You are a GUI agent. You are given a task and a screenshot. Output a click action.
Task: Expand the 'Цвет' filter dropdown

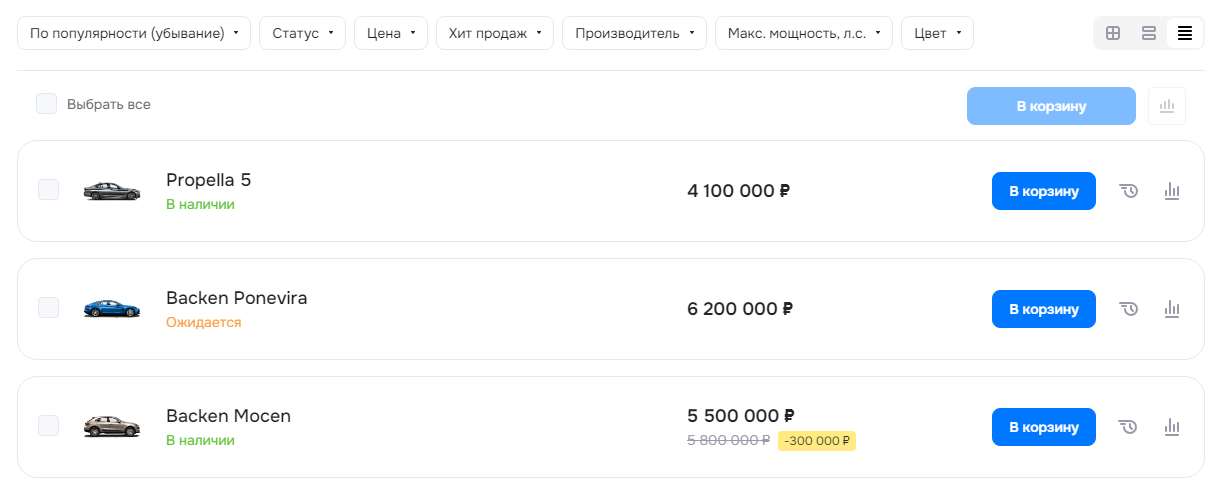(x=937, y=33)
